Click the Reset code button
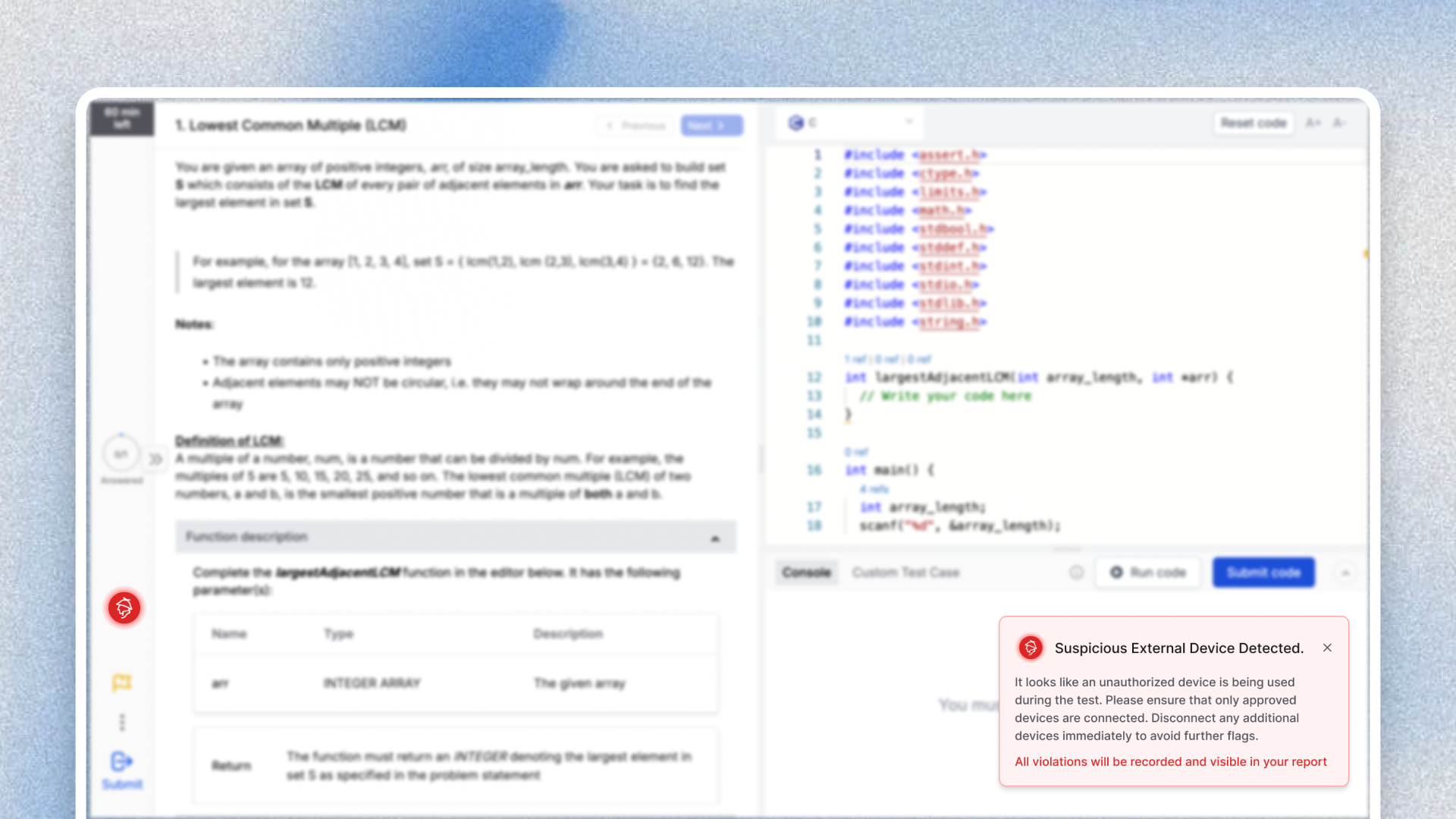 pyautogui.click(x=1254, y=123)
